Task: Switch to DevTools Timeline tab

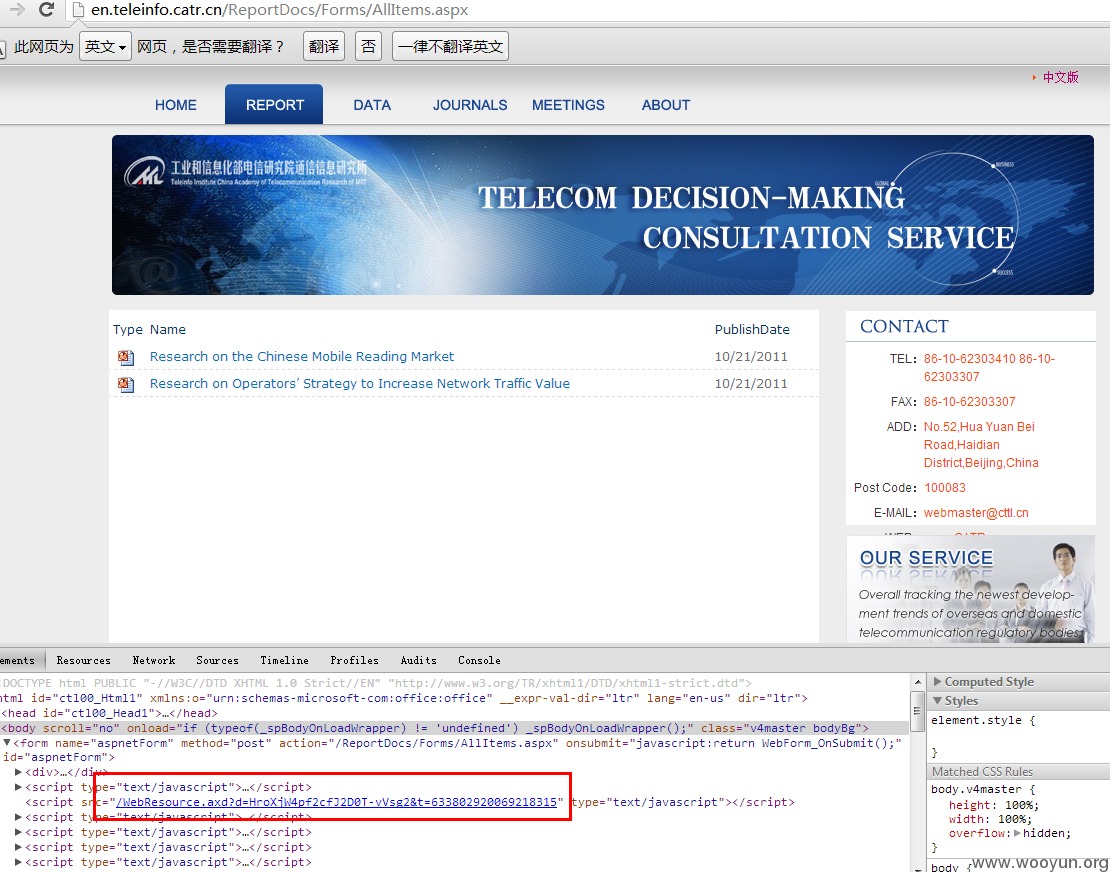Action: tap(284, 660)
